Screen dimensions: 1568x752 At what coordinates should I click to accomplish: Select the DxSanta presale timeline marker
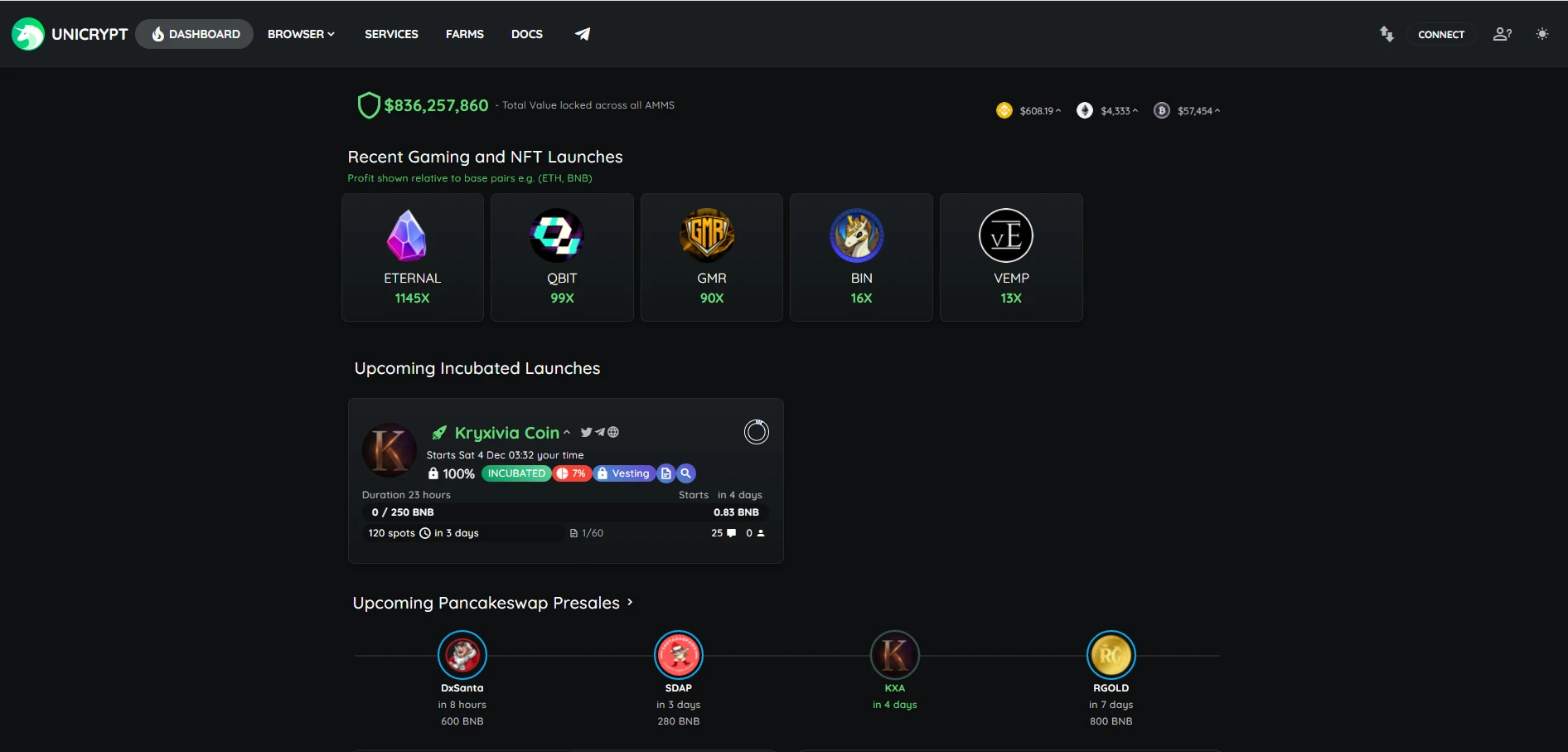[462, 655]
